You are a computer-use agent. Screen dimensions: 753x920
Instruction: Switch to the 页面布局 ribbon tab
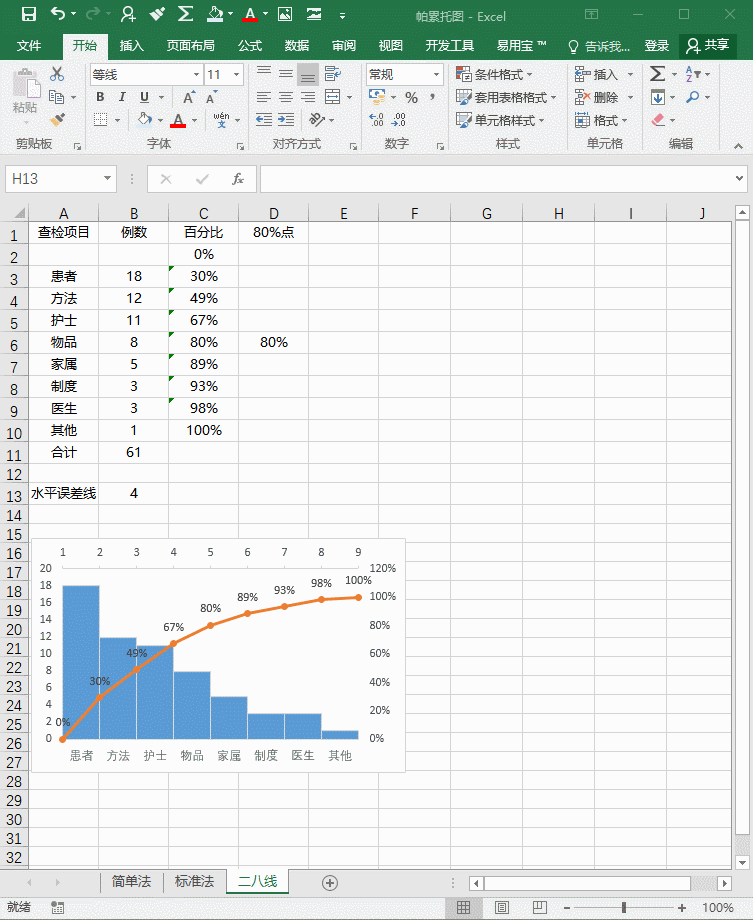click(x=190, y=46)
